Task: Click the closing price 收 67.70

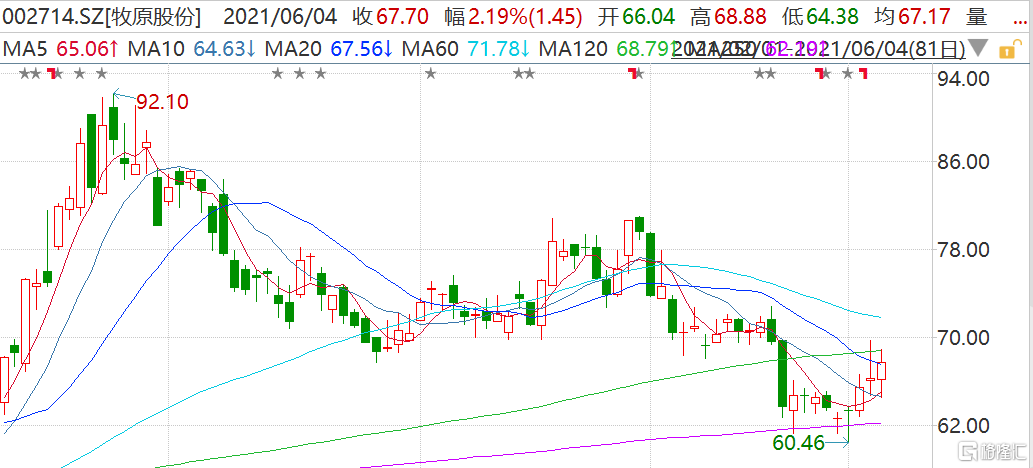Action: pyautogui.click(x=391, y=16)
